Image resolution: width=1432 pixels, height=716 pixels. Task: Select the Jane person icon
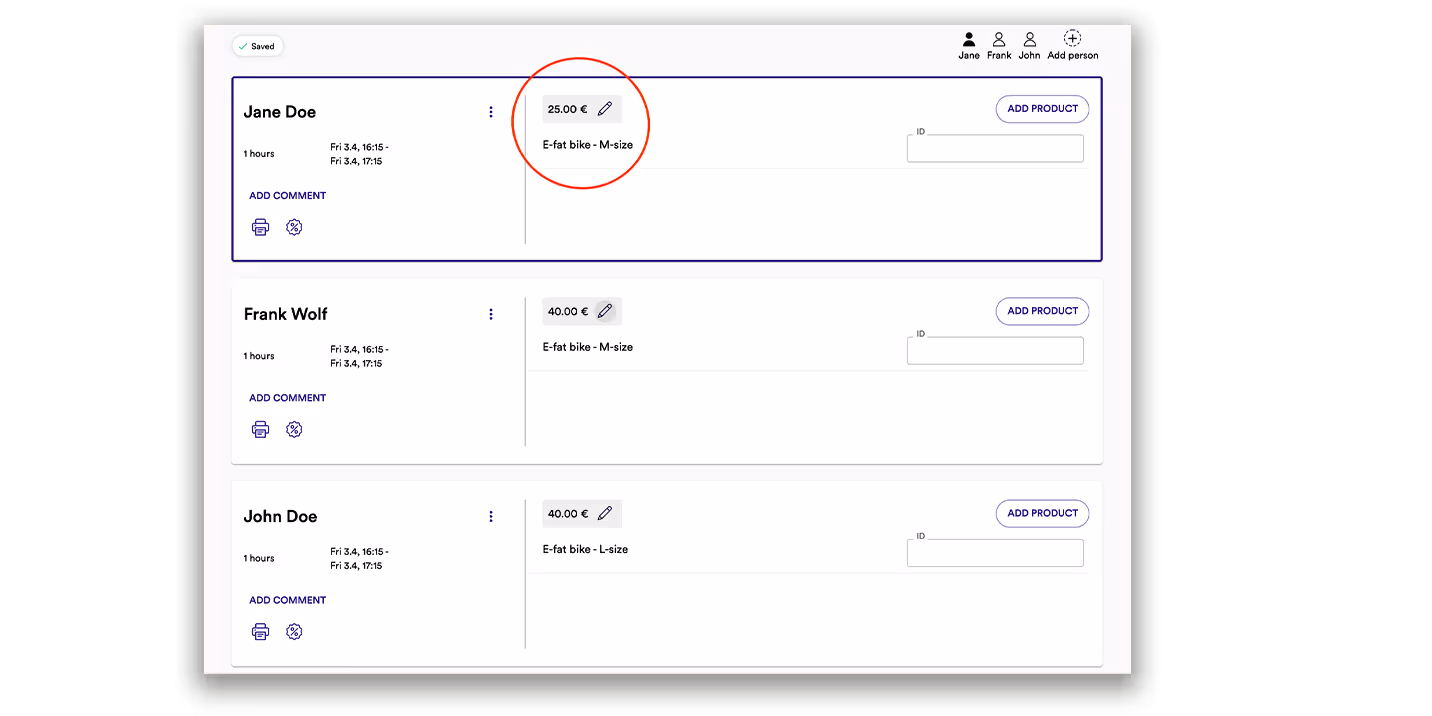[x=968, y=40]
